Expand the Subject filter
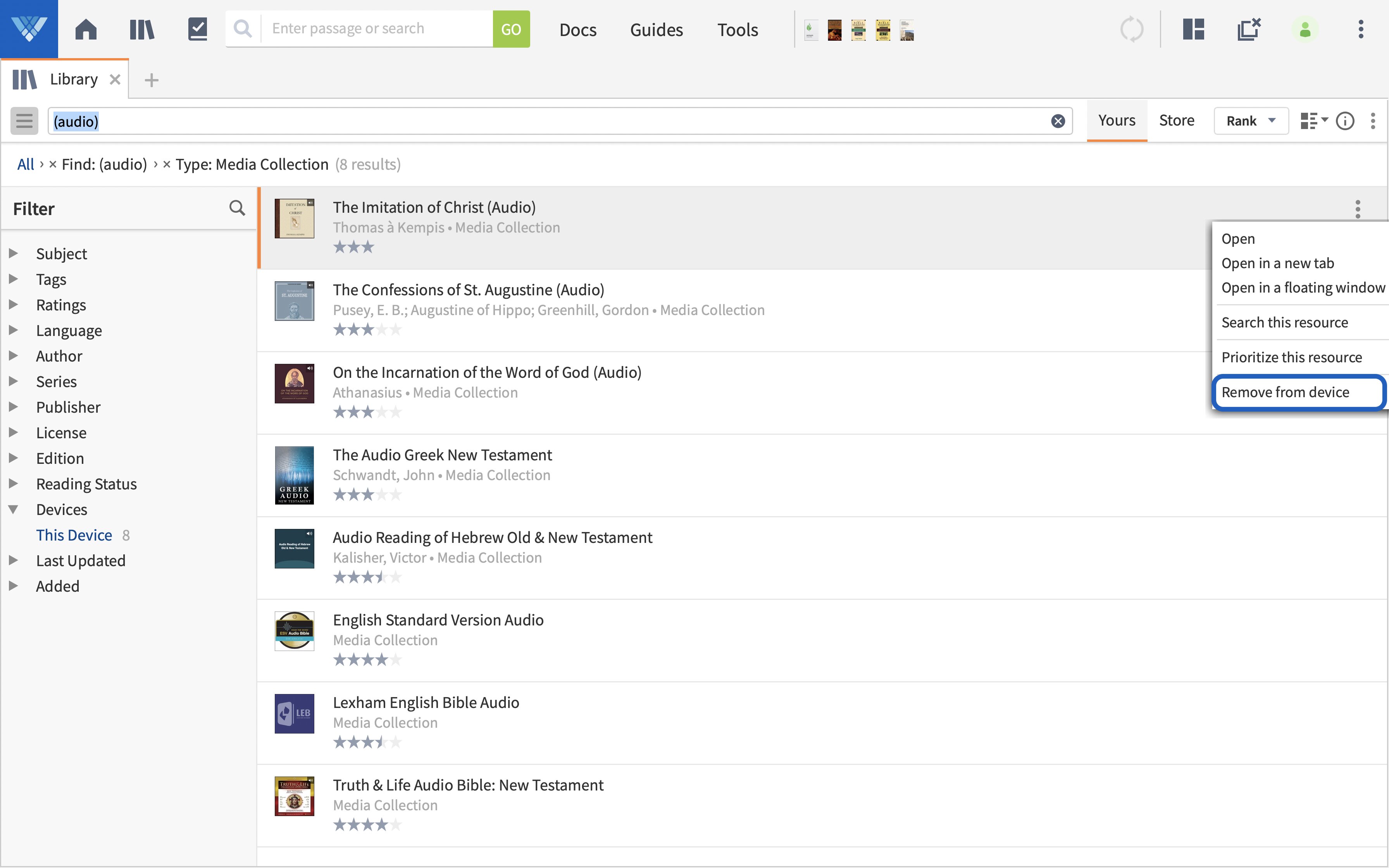Image resolution: width=1389 pixels, height=868 pixels. [x=14, y=253]
